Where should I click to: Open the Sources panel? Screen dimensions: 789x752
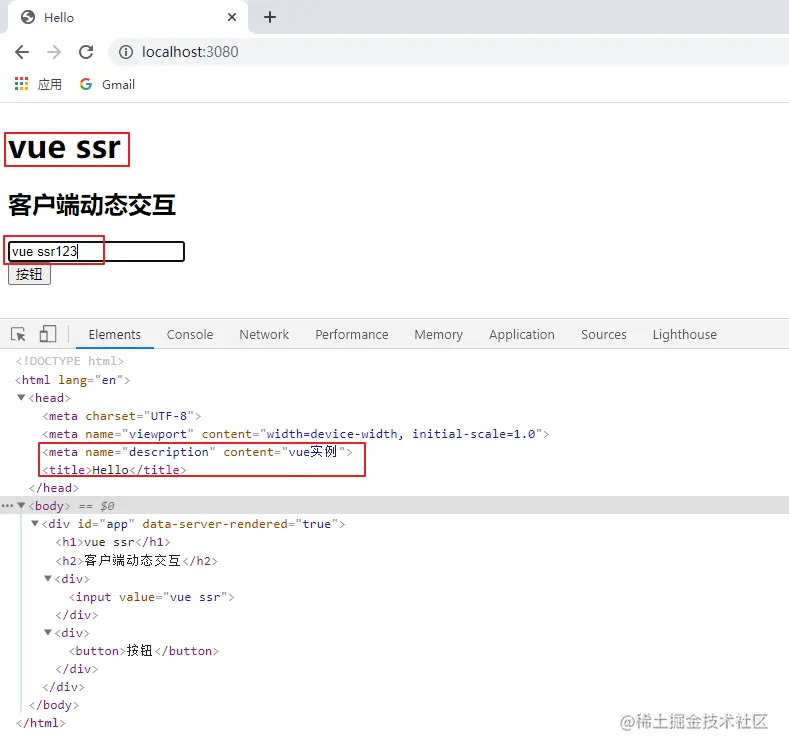(x=604, y=335)
